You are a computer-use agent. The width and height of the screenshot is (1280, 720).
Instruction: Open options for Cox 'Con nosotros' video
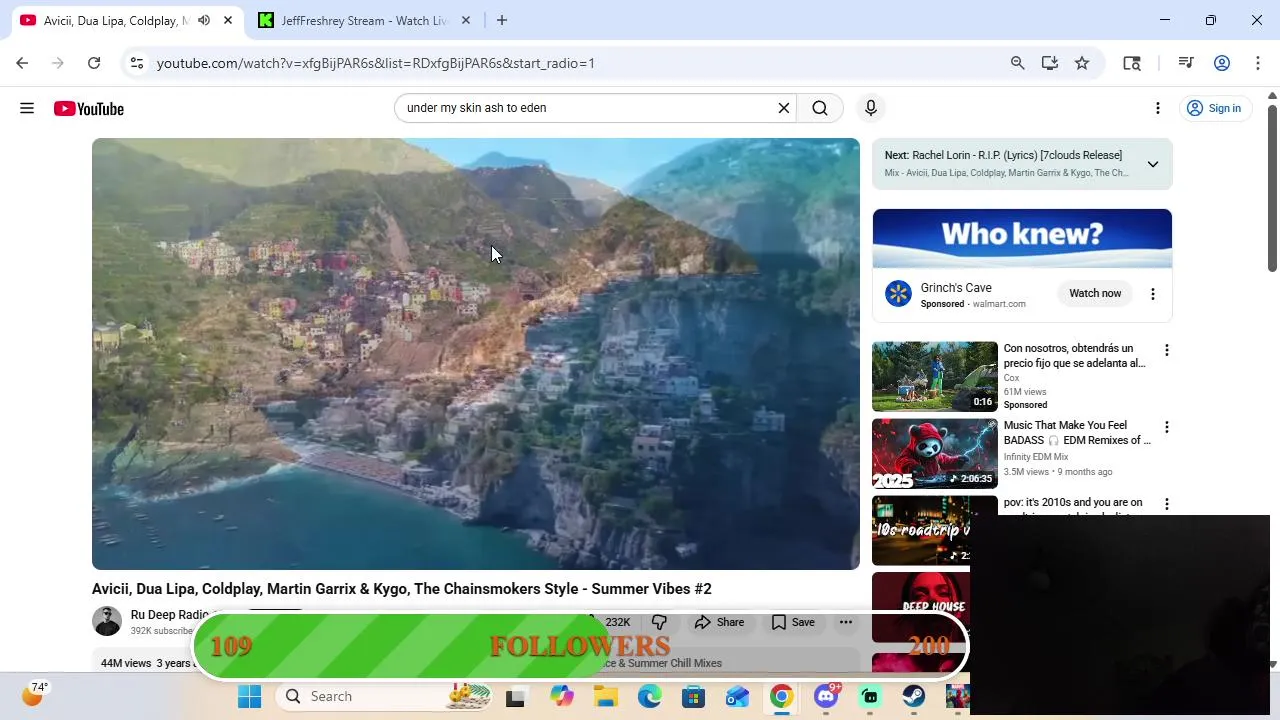tap(1166, 350)
